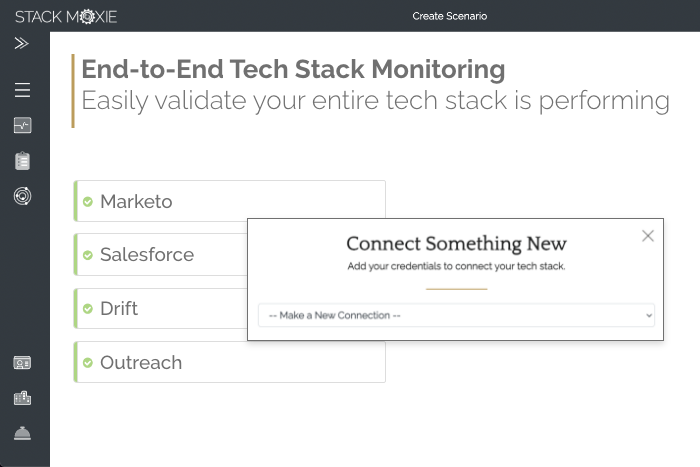Toggle the green check next to Drift
The height and width of the screenshot is (467, 700).
pyautogui.click(x=88, y=309)
